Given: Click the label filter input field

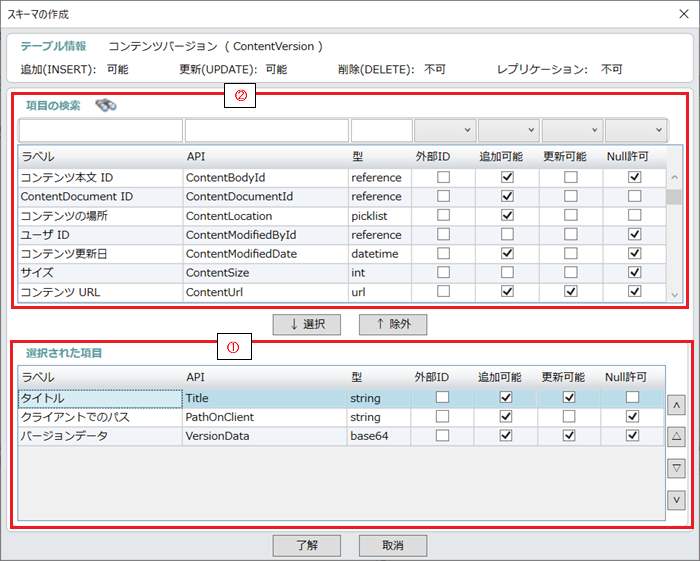Looking at the screenshot, I should (100, 131).
